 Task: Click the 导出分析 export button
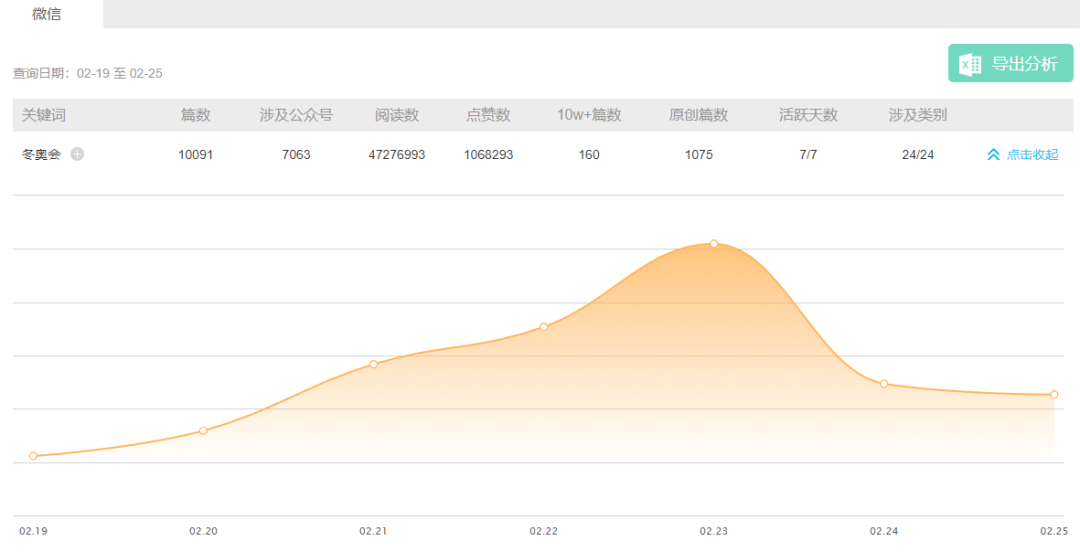coord(1010,64)
